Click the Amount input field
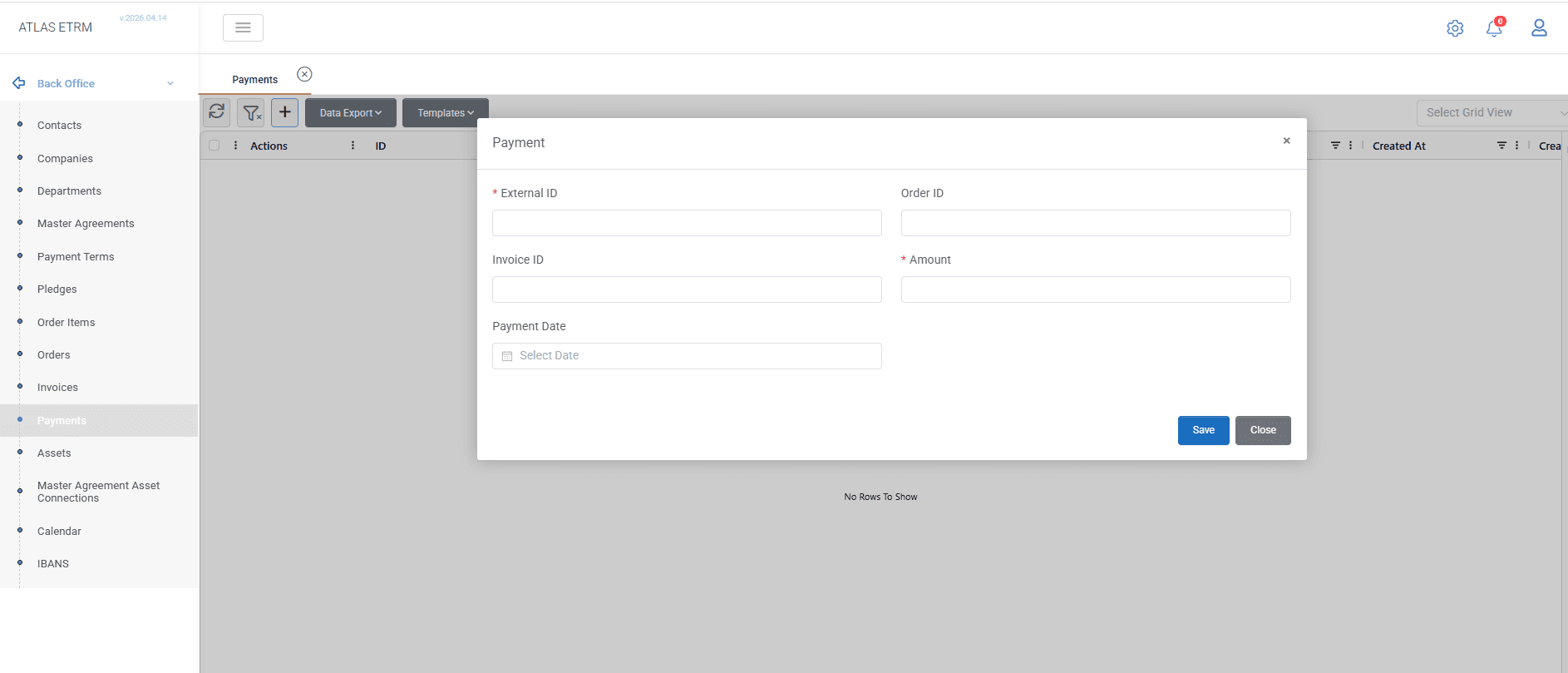 [1096, 289]
